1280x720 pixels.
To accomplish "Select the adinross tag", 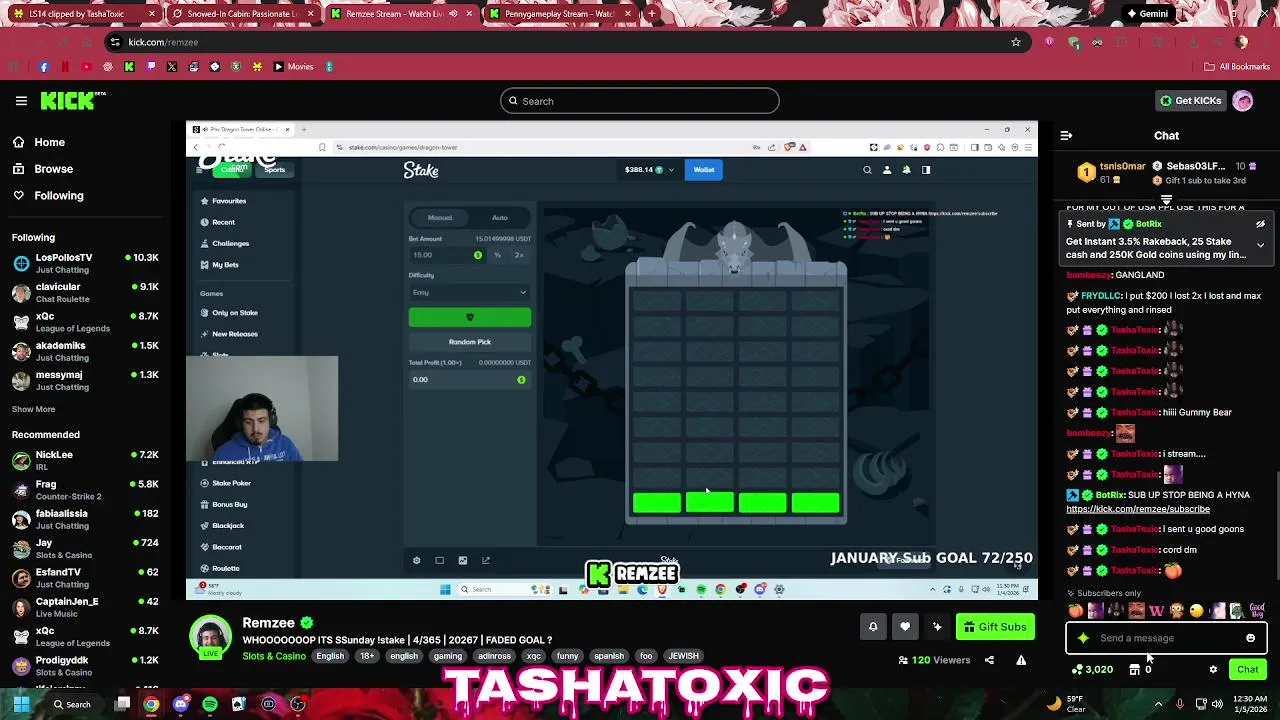I will (494, 656).
